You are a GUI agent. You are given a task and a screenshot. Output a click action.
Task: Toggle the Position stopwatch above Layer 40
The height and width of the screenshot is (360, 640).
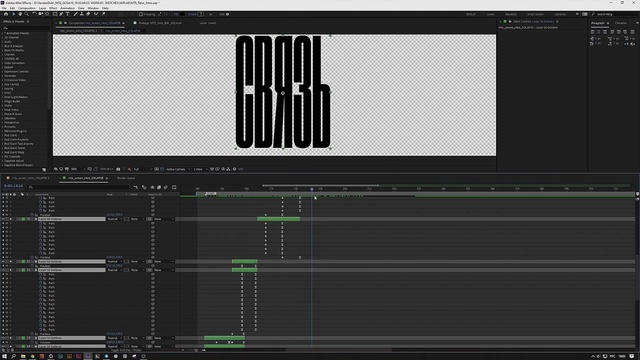[x=32, y=215]
